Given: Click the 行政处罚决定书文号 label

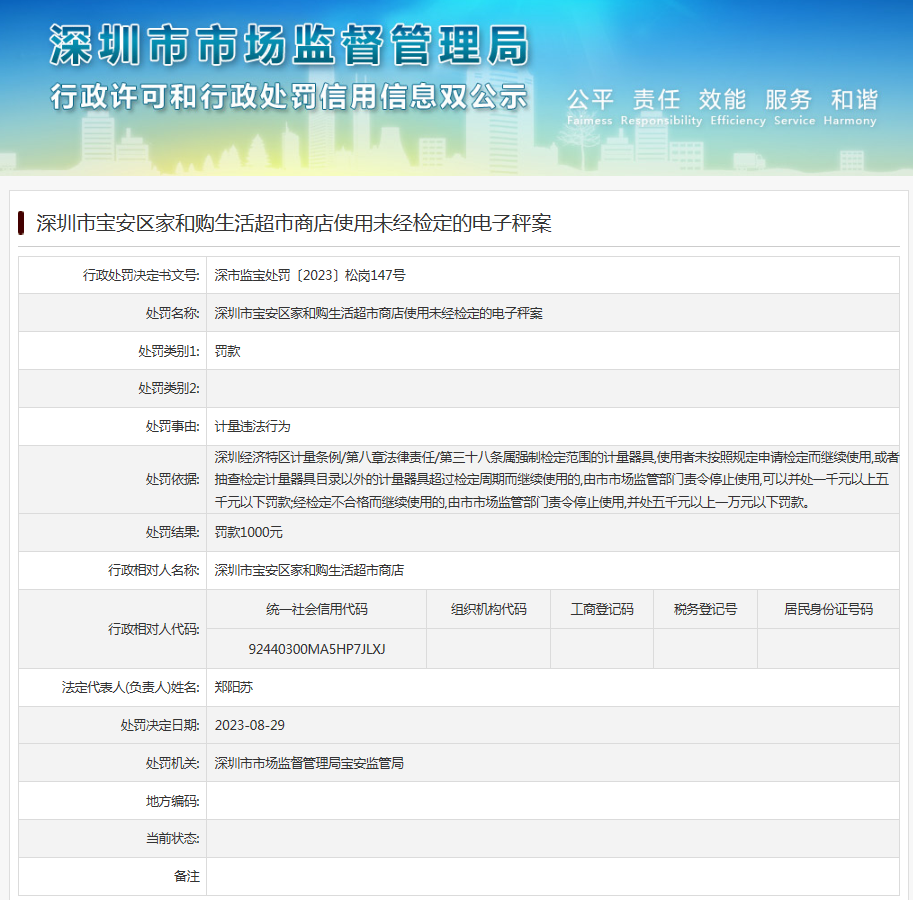Looking at the screenshot, I should [141, 275].
